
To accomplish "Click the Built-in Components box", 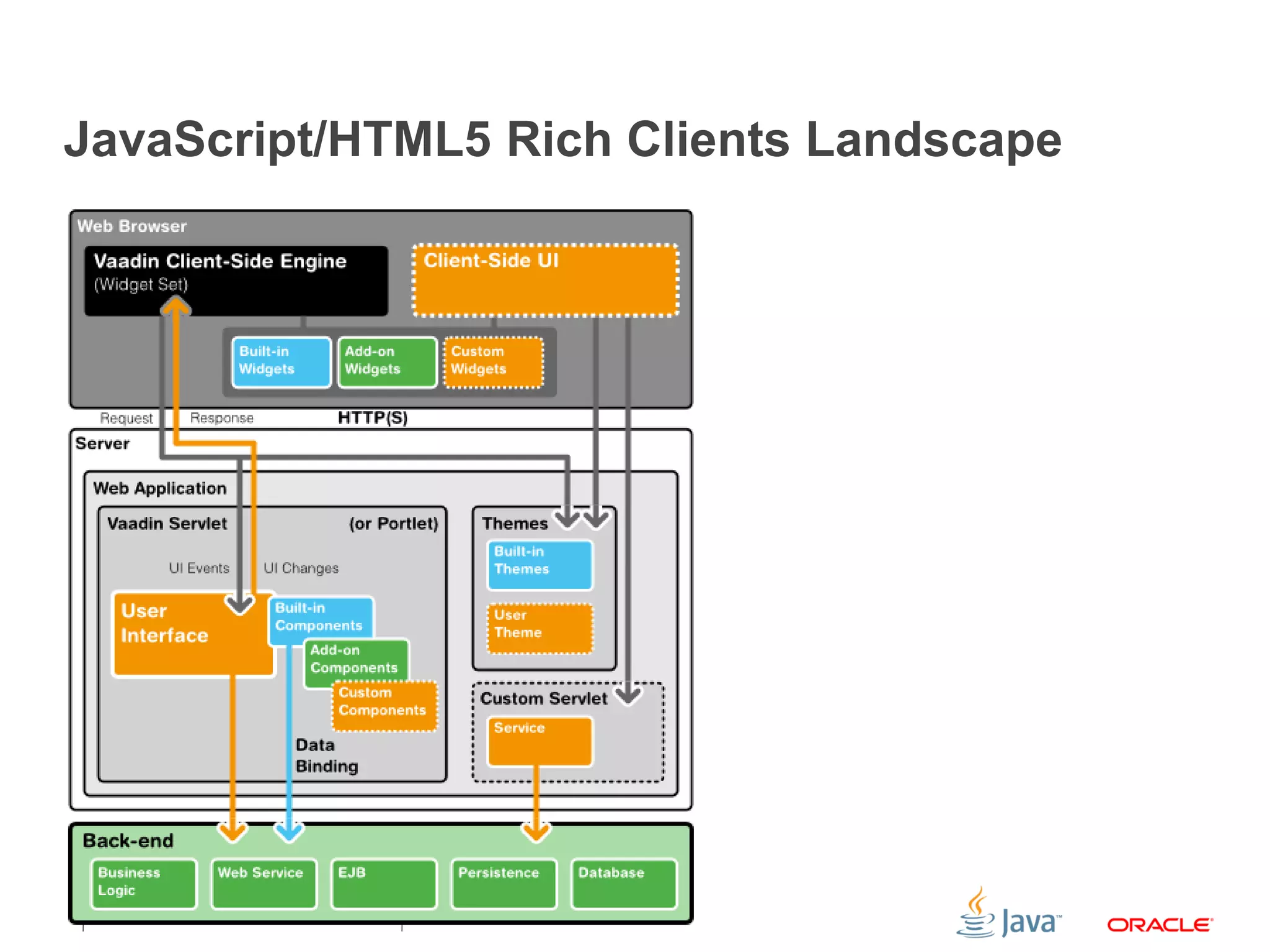I will click(321, 617).
